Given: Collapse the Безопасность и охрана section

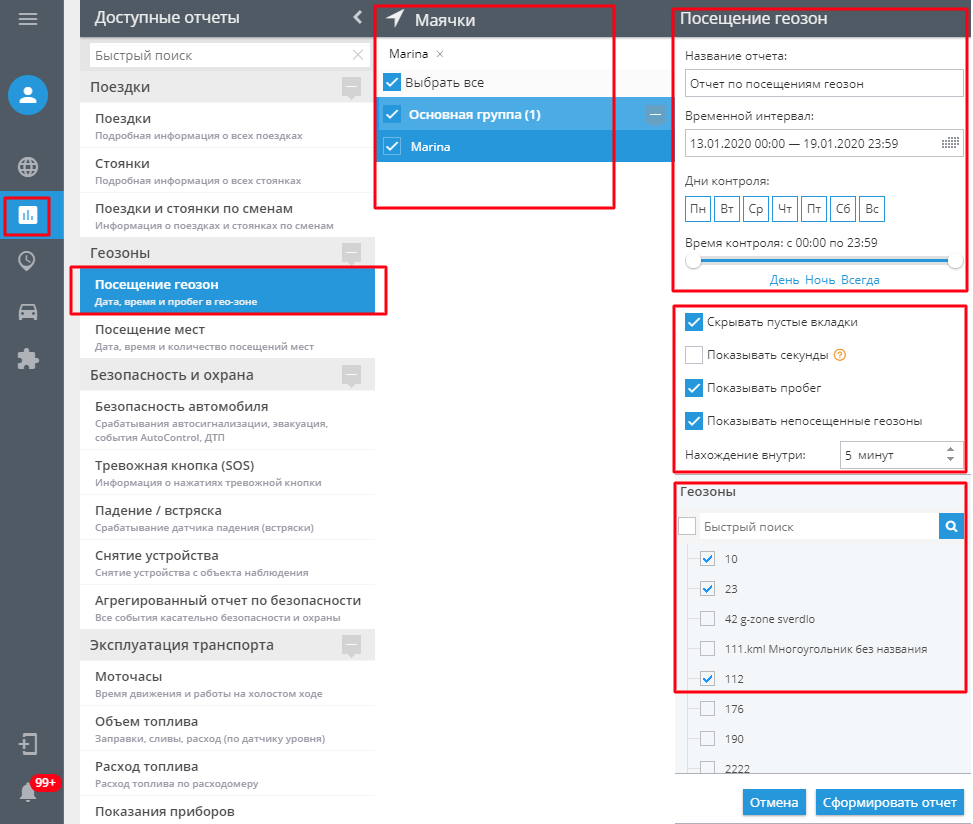Looking at the screenshot, I should click(352, 375).
